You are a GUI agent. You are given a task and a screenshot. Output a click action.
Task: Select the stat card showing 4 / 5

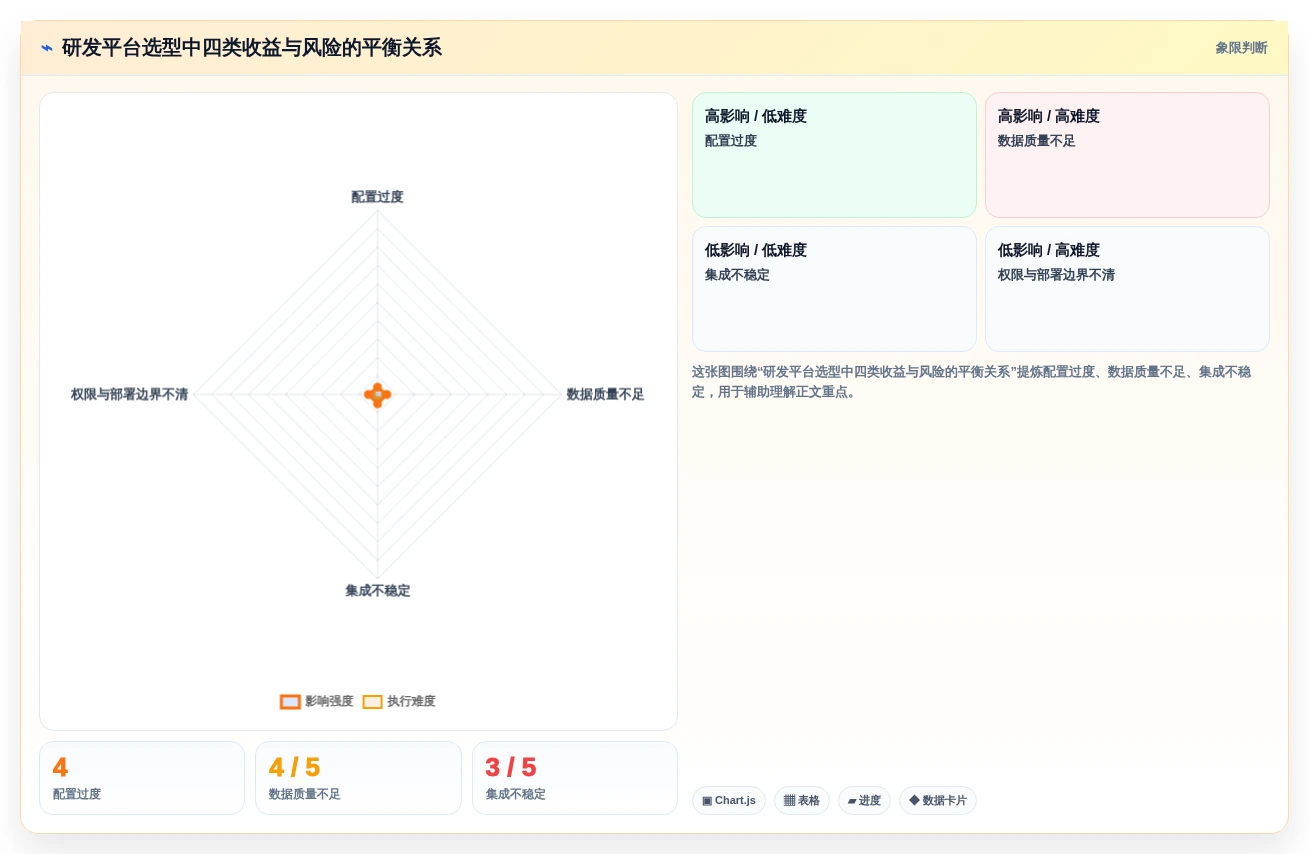pyautogui.click(x=358, y=778)
